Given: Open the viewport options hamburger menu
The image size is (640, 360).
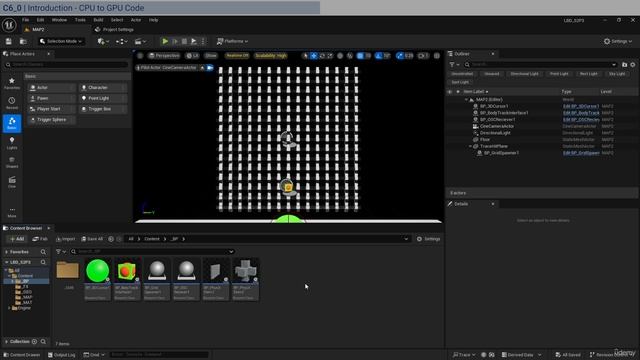Looking at the screenshot, I should point(140,56).
